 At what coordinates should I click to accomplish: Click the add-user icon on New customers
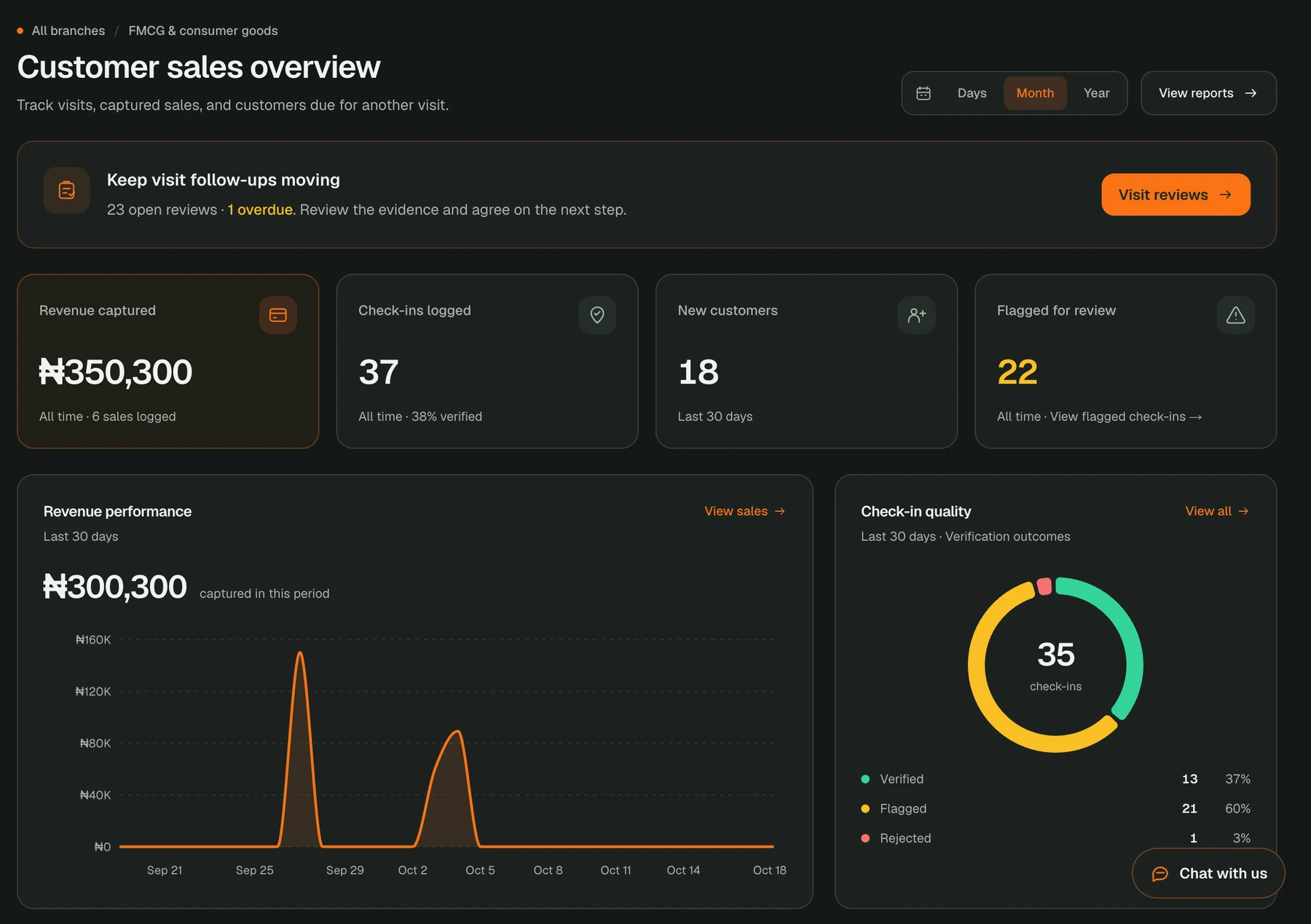coord(916,315)
